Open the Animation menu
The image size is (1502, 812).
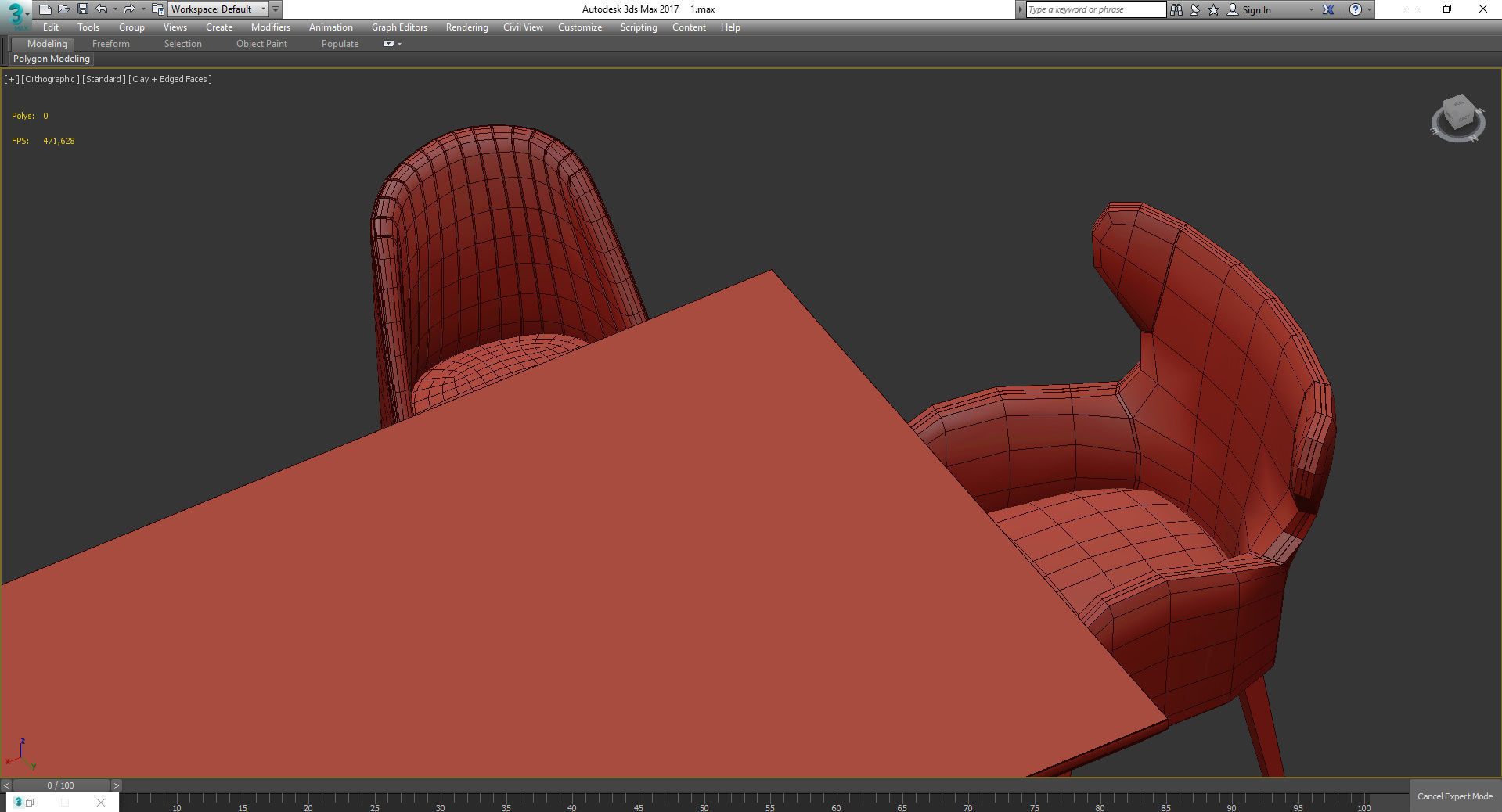coord(331,27)
